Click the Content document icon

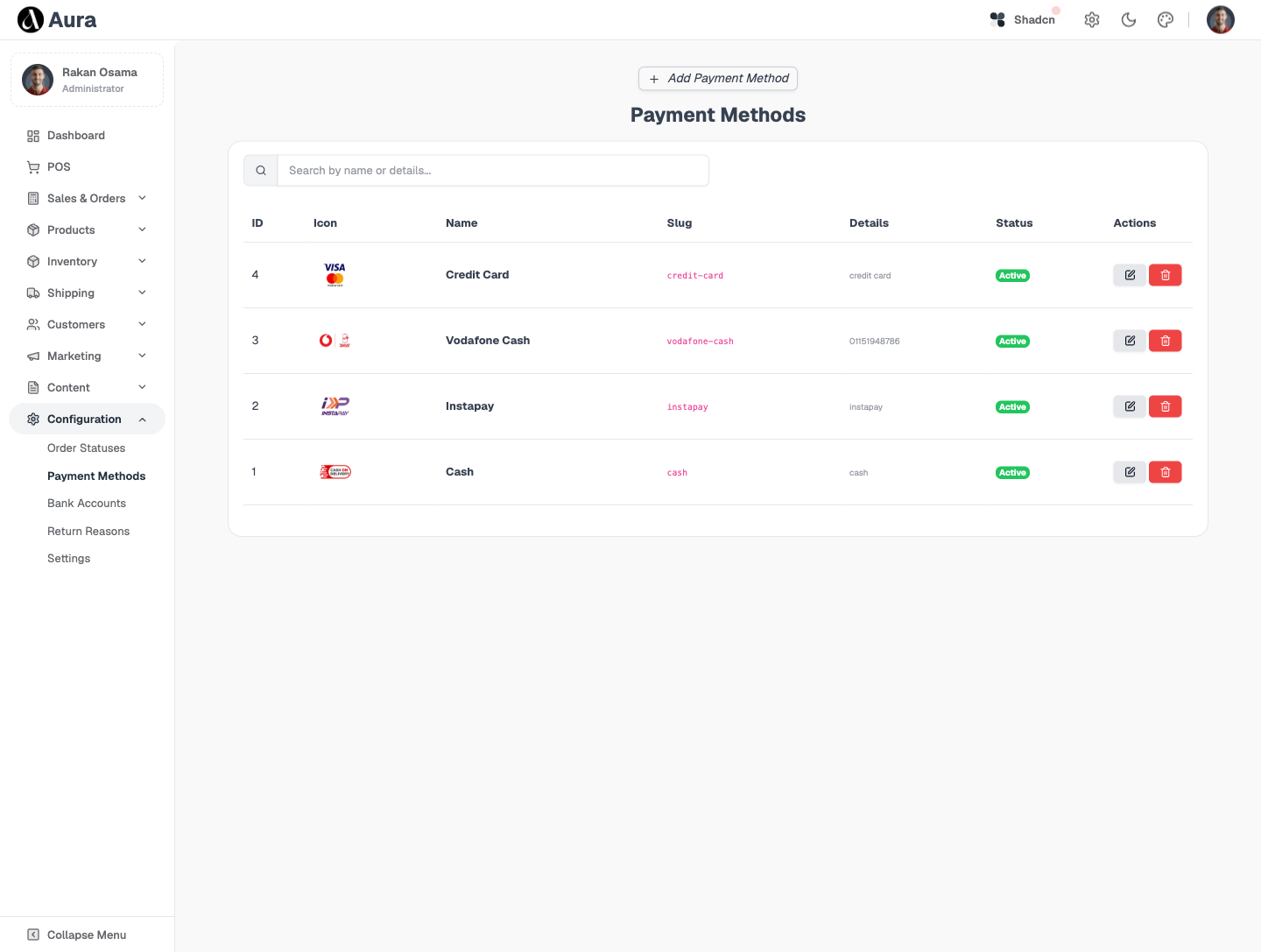point(33,388)
